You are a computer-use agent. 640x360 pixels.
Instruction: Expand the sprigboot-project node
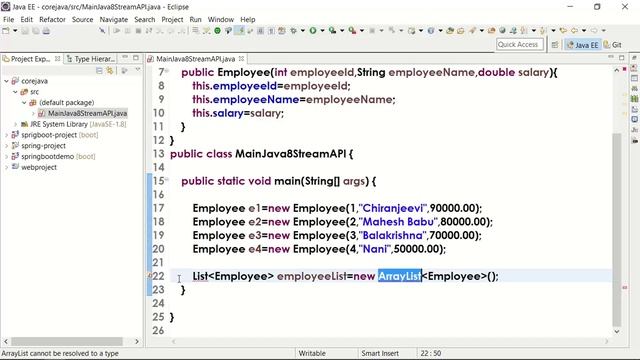coord(7,135)
